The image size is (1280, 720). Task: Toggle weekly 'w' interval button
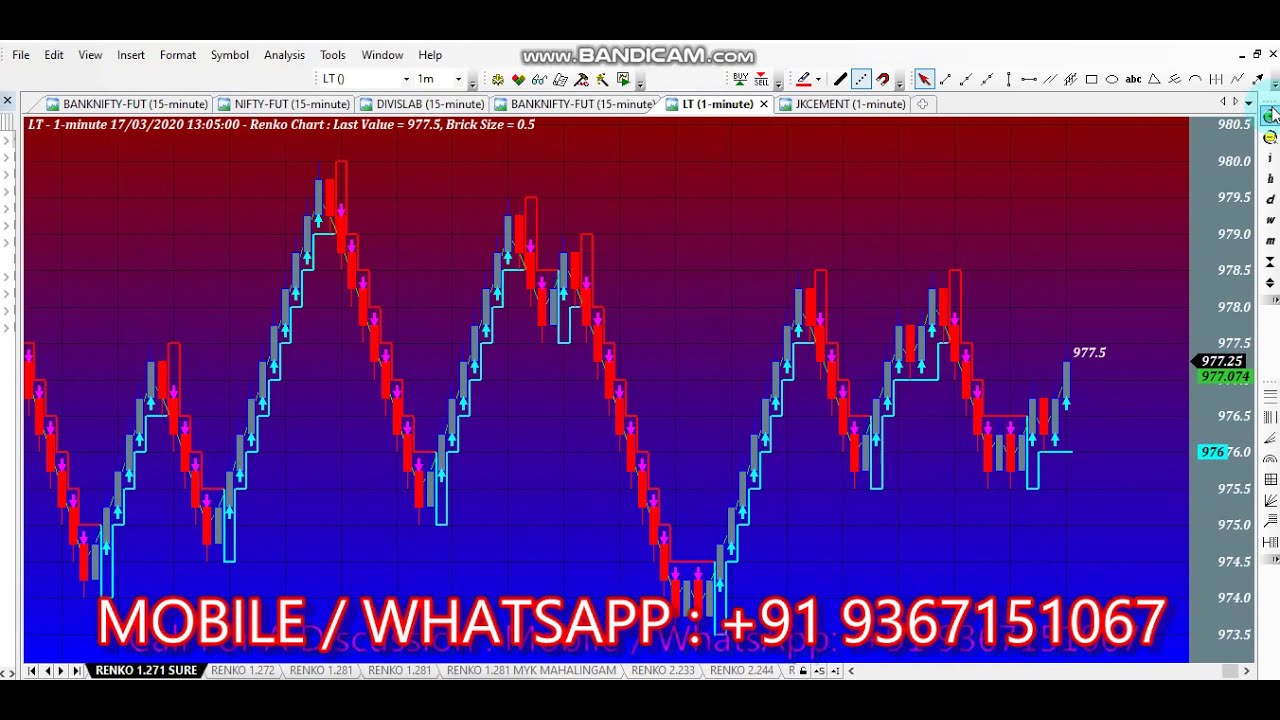1270,220
